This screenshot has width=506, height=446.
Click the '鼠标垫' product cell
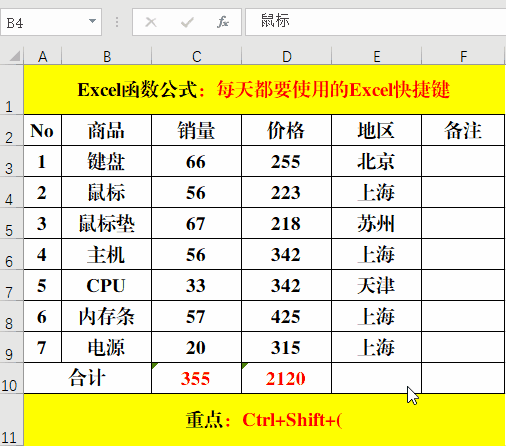pos(107,223)
